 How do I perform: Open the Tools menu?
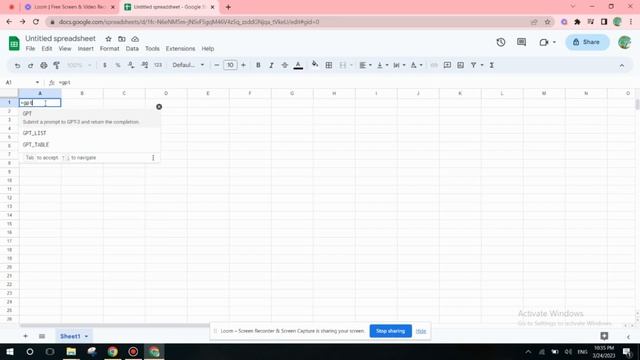click(x=152, y=49)
